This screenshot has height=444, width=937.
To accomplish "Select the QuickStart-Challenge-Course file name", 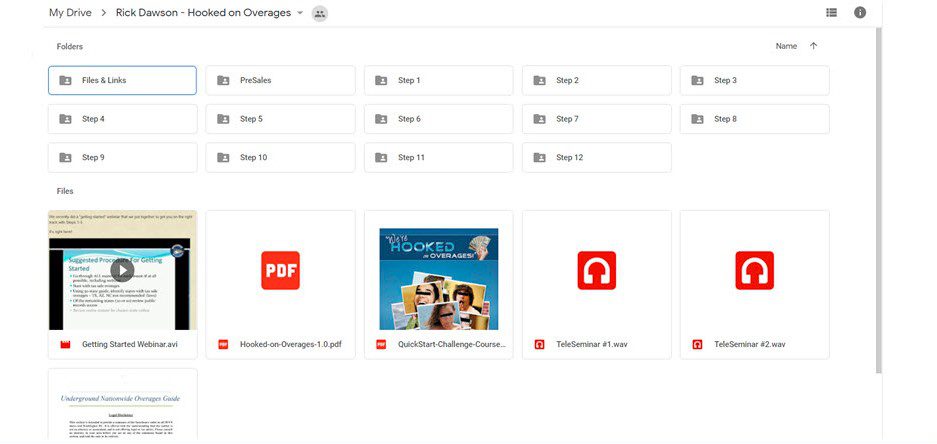I will (452, 344).
